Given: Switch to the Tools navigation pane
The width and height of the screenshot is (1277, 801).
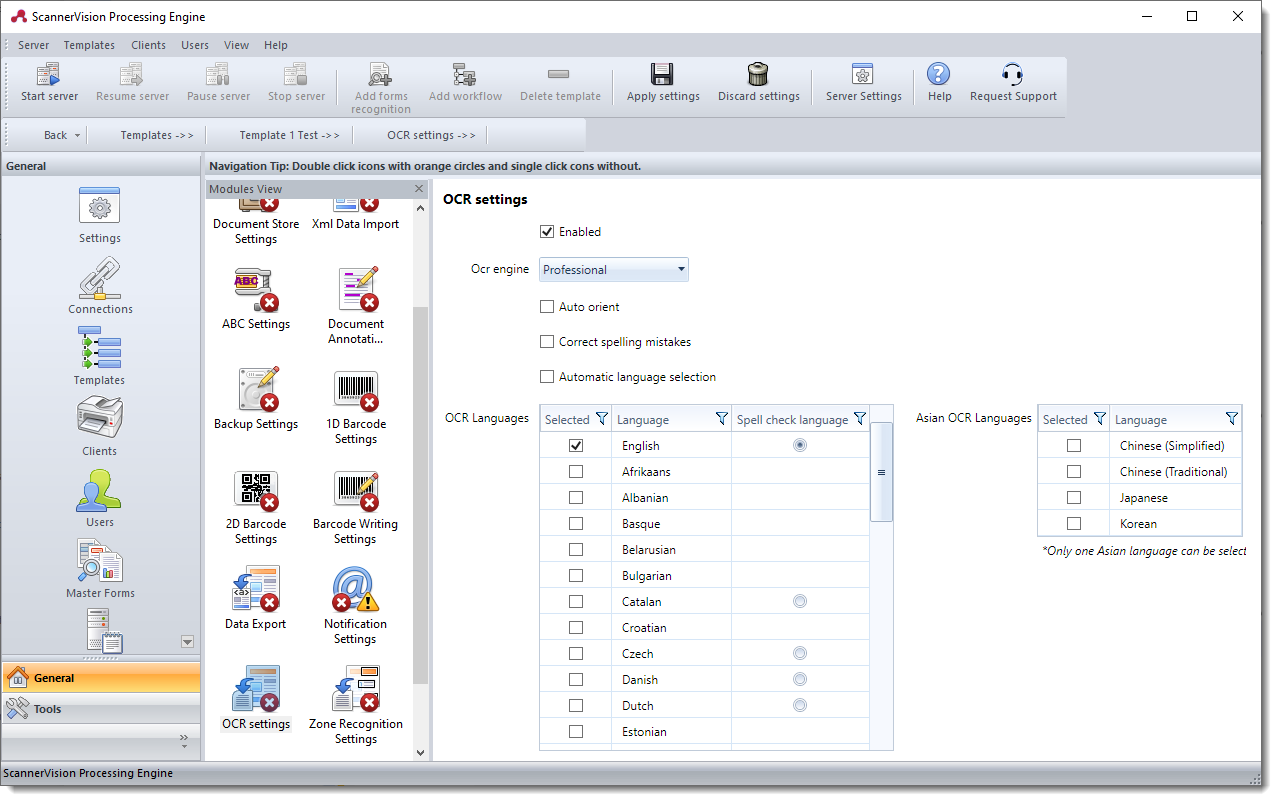Looking at the screenshot, I should tap(100, 709).
